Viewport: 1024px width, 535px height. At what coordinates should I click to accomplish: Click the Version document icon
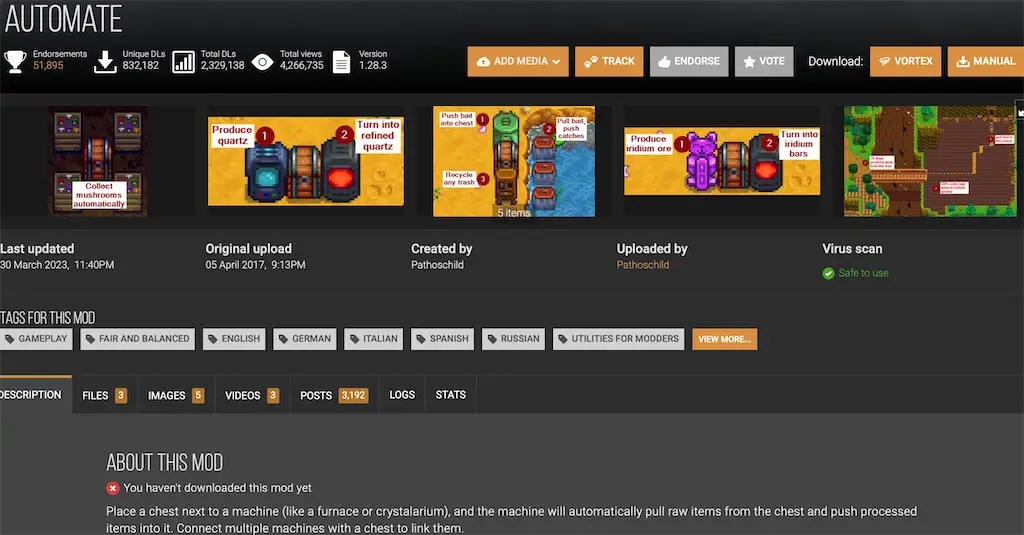tap(342, 62)
